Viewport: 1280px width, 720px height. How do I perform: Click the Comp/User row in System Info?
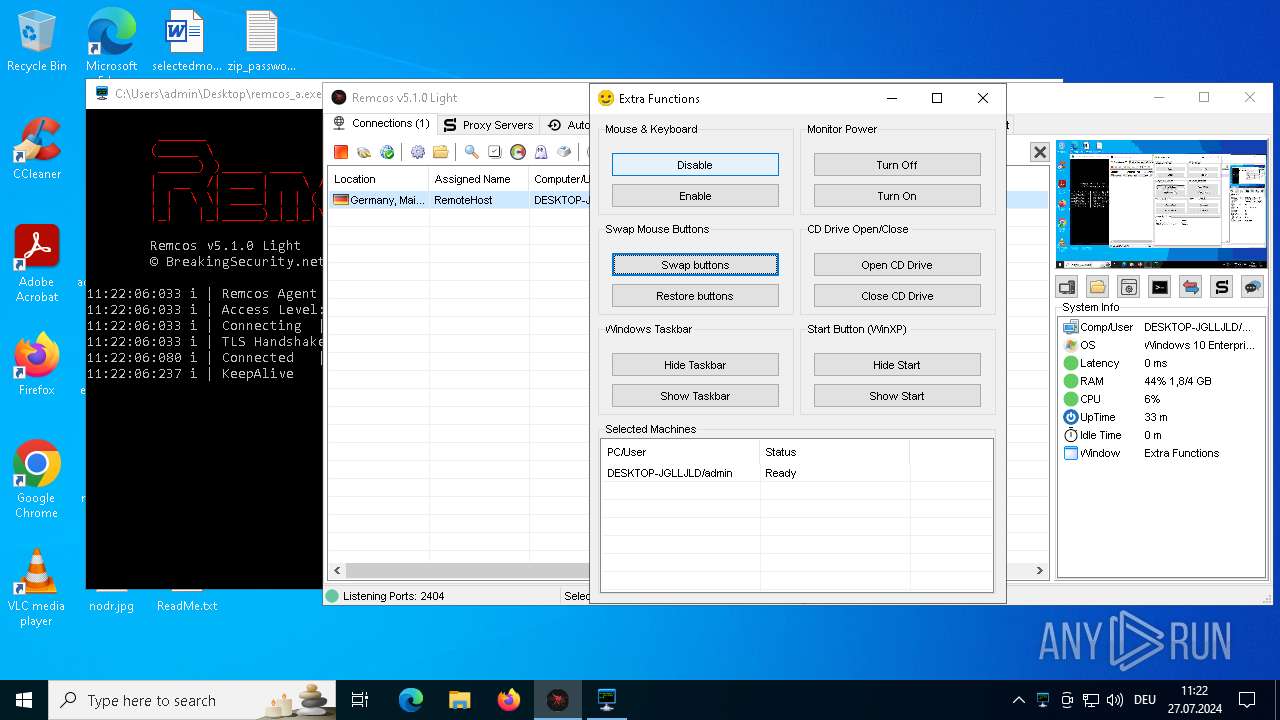coord(1160,327)
